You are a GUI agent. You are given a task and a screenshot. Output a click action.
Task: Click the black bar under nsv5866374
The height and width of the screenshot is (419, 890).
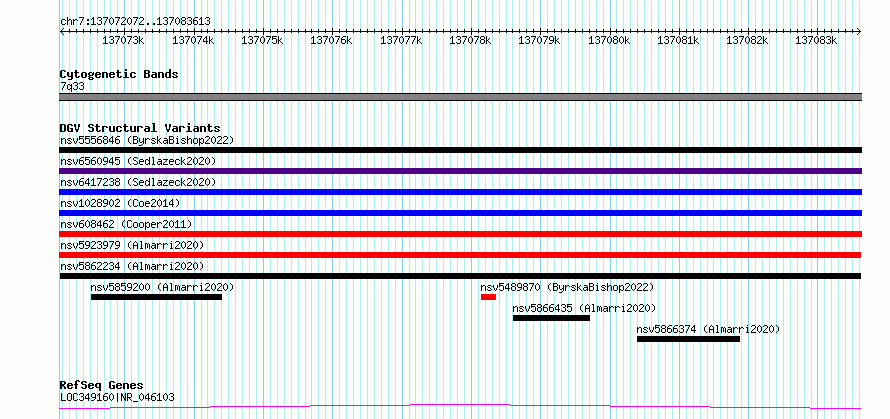click(x=688, y=339)
